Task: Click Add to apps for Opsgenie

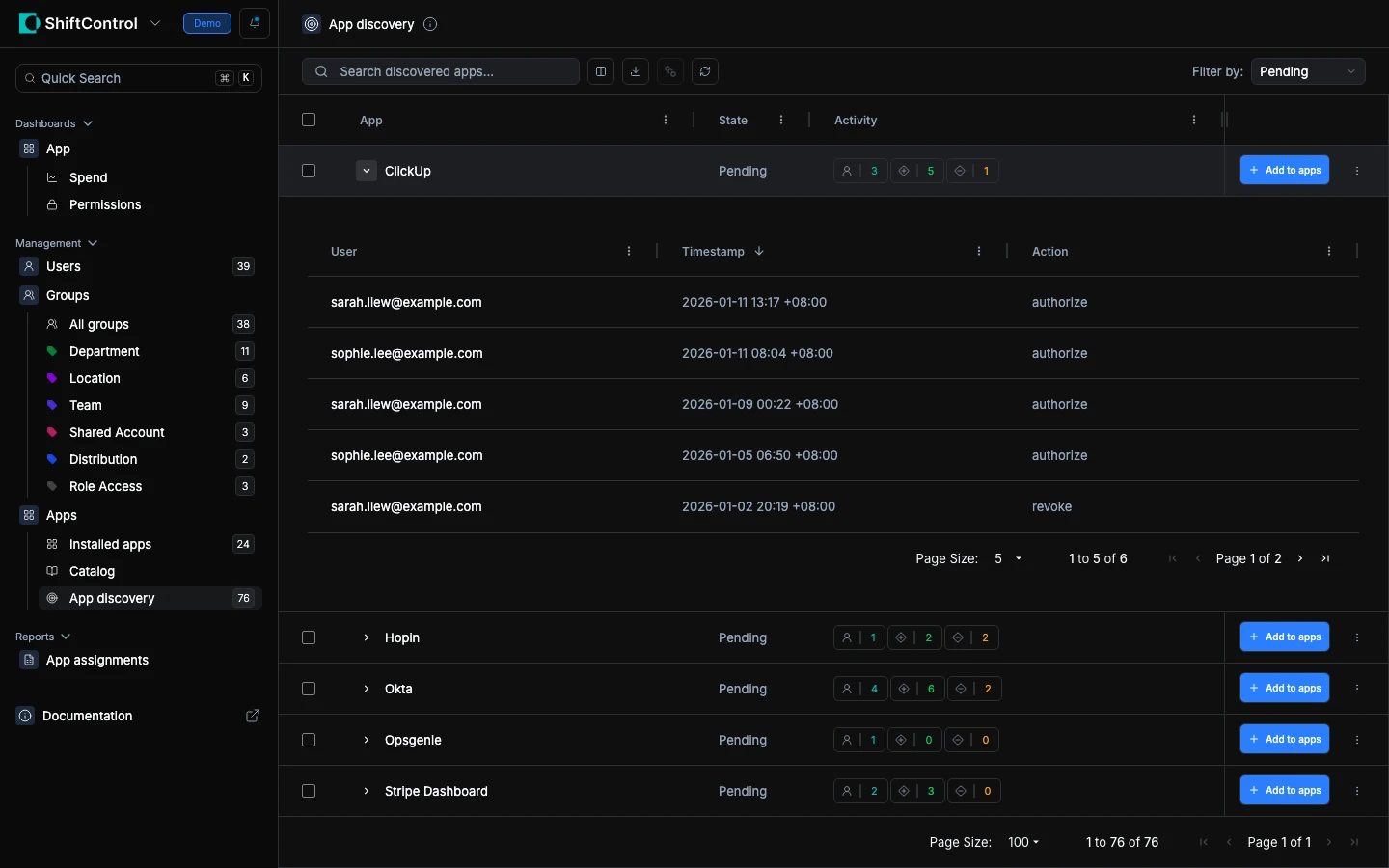Action: pos(1284,739)
